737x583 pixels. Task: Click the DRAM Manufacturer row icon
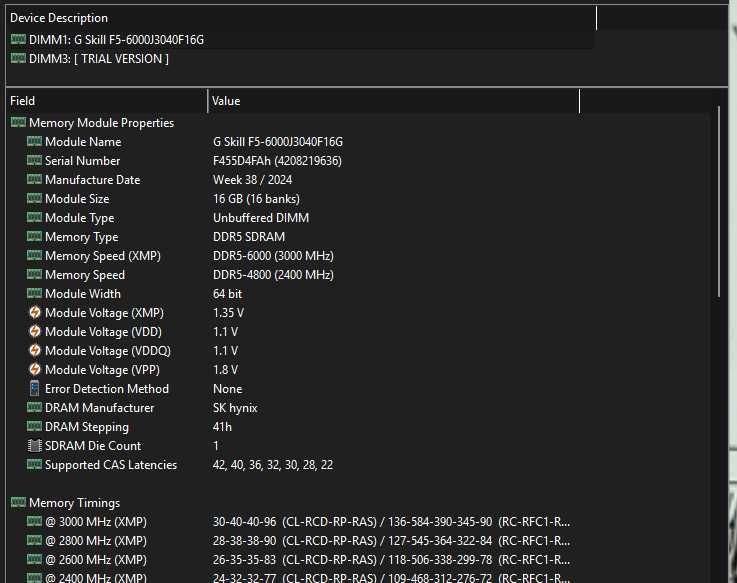point(34,407)
